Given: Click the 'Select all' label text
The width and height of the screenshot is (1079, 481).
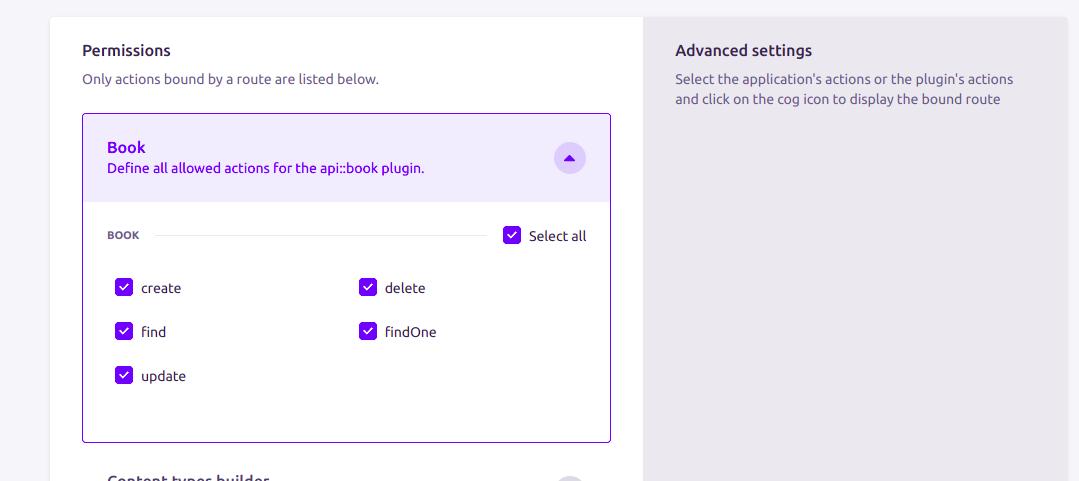Looking at the screenshot, I should 557,236.
